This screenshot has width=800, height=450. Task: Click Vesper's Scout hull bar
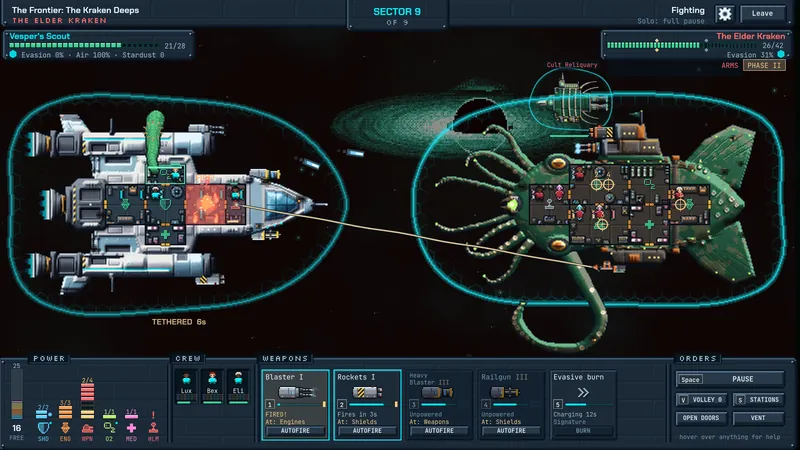point(84,45)
